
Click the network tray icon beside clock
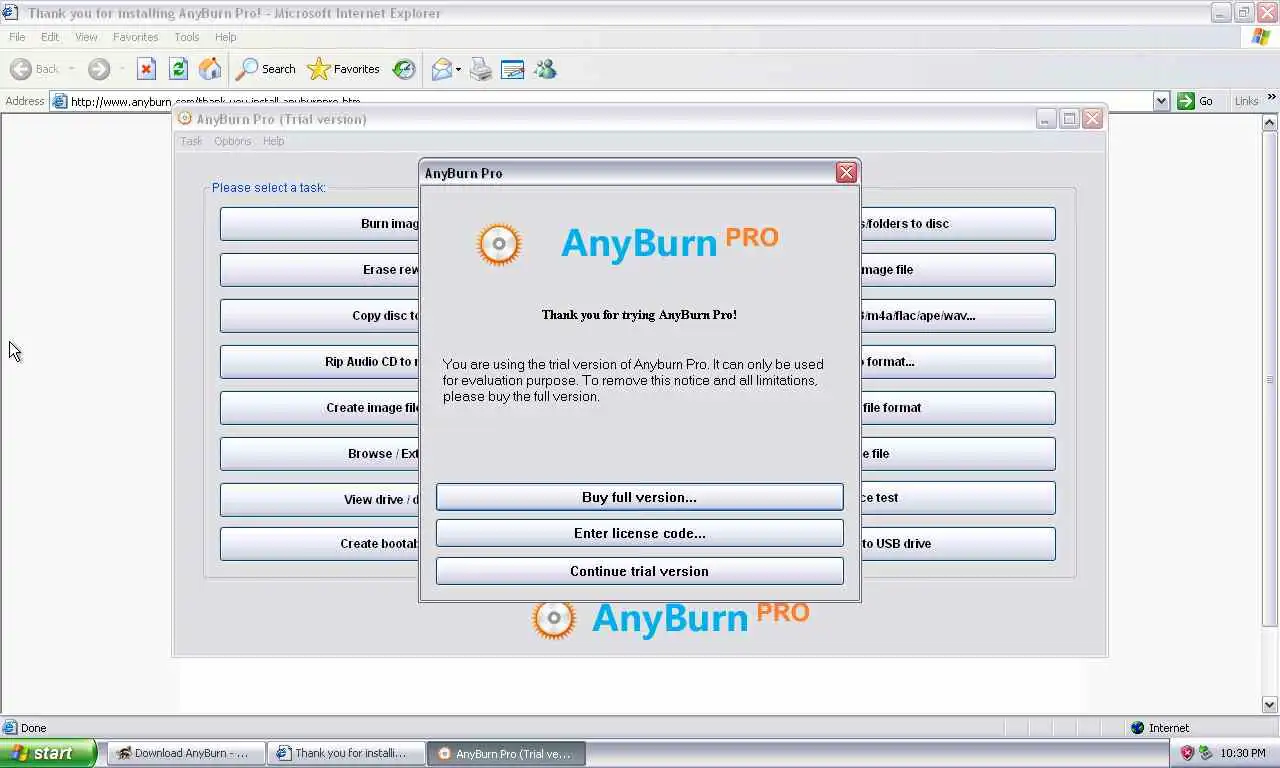(1205, 753)
